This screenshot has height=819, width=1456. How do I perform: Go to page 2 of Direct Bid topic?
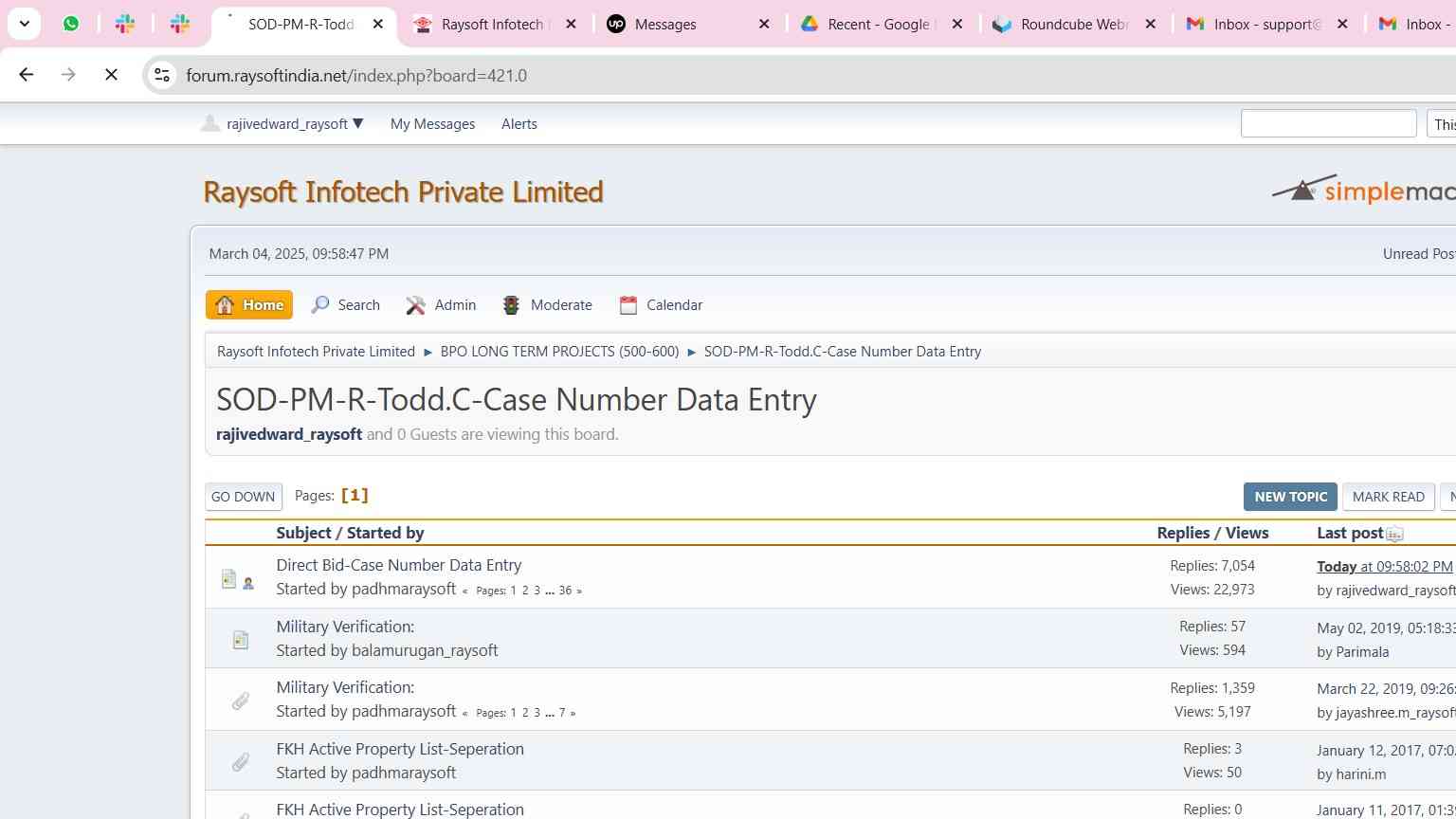pyautogui.click(x=525, y=591)
